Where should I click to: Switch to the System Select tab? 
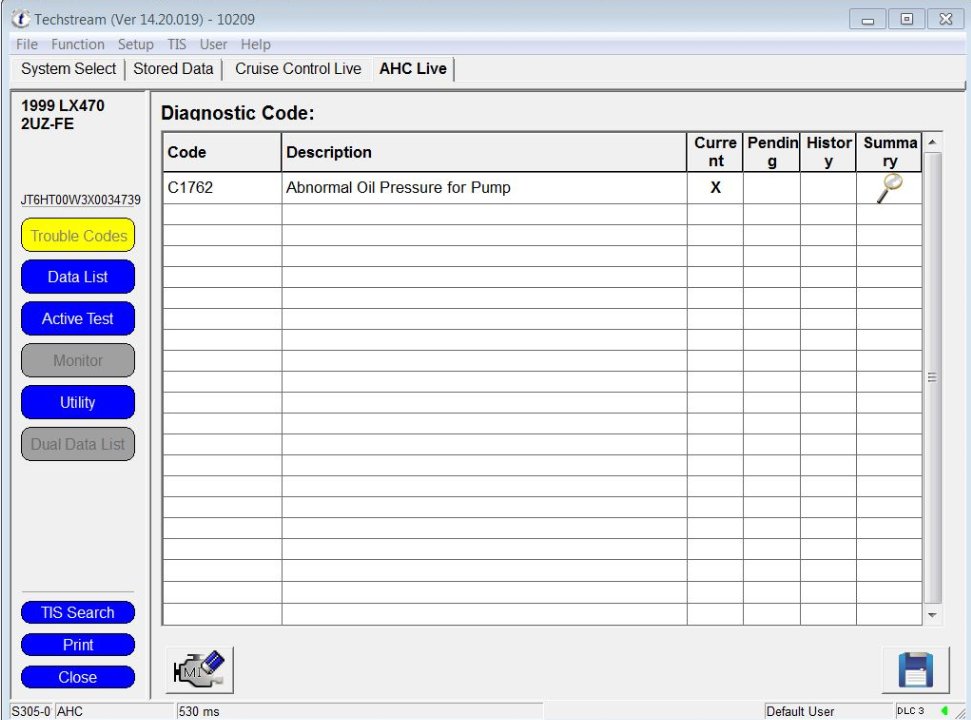(68, 69)
